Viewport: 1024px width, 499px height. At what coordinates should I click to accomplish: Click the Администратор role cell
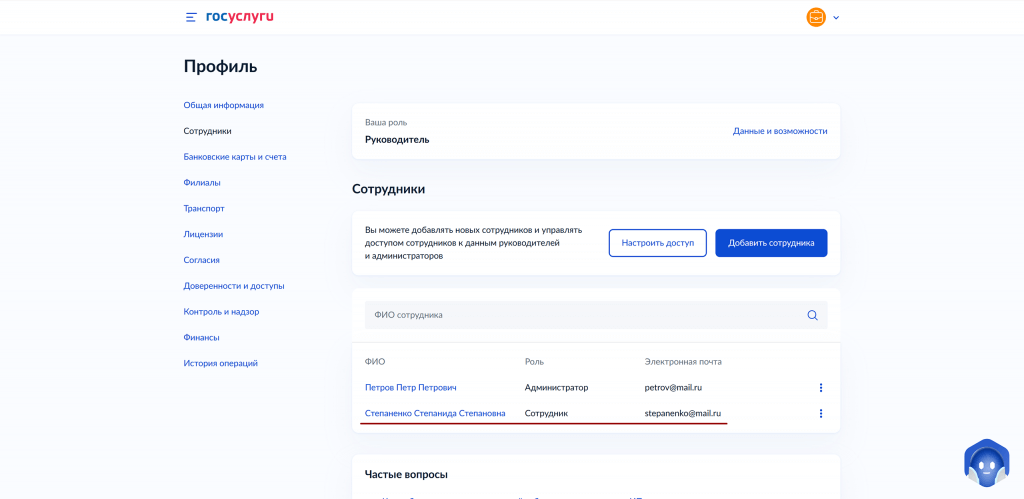[x=556, y=387]
